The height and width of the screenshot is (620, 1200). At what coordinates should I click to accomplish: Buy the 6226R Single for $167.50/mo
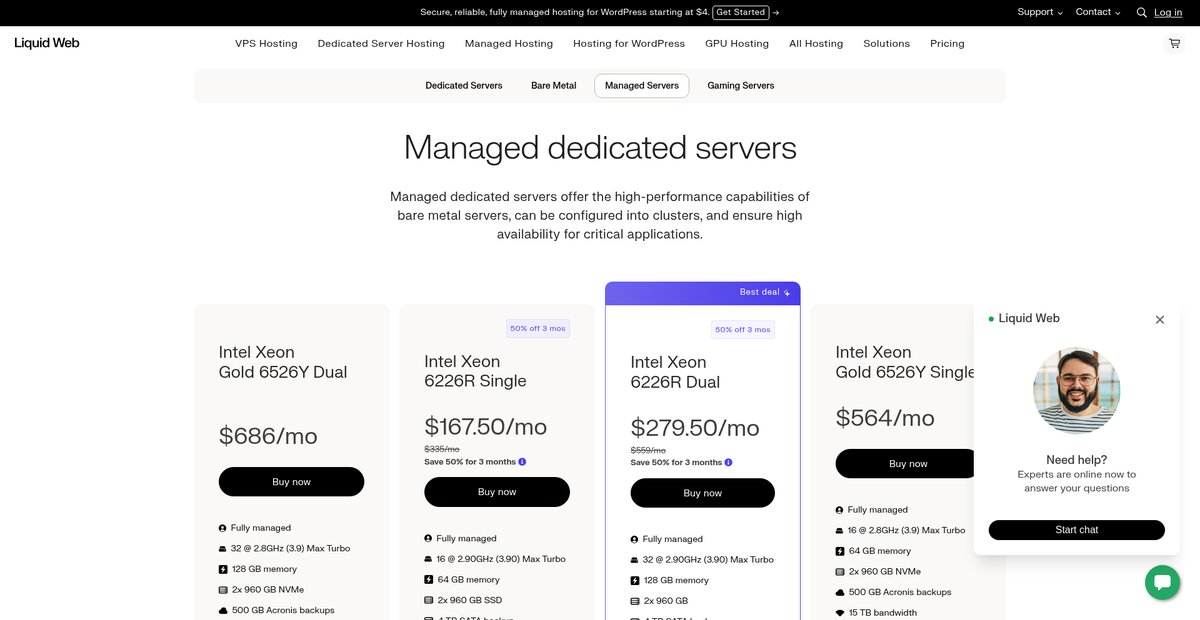(497, 492)
